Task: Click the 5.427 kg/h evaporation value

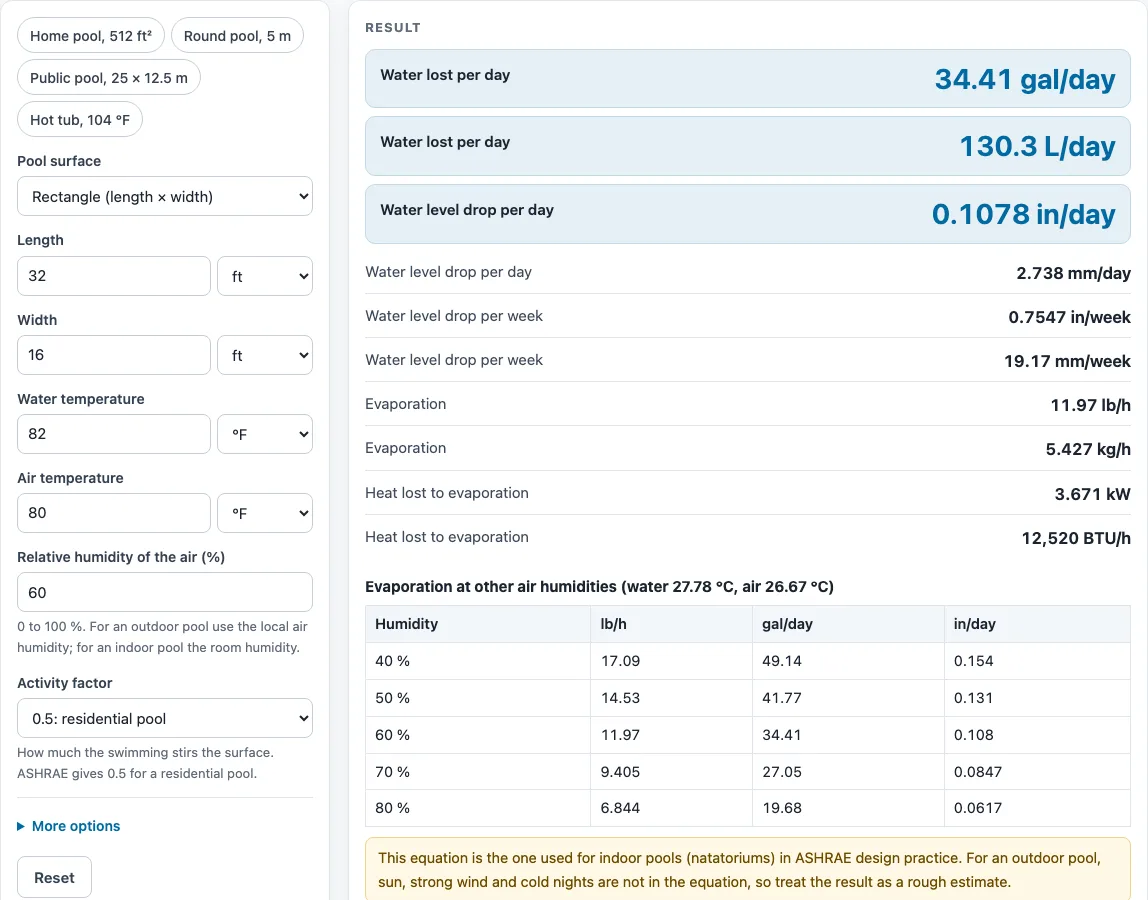Action: (x=1088, y=449)
